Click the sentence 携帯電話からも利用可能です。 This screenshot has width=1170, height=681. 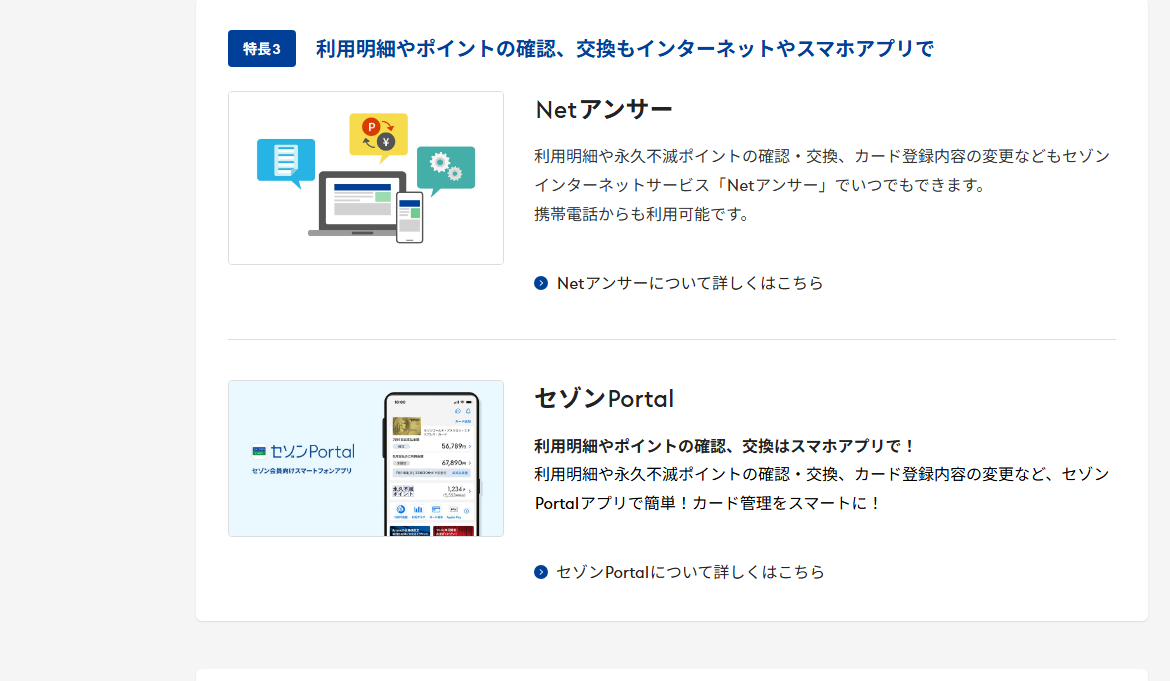[642, 215]
